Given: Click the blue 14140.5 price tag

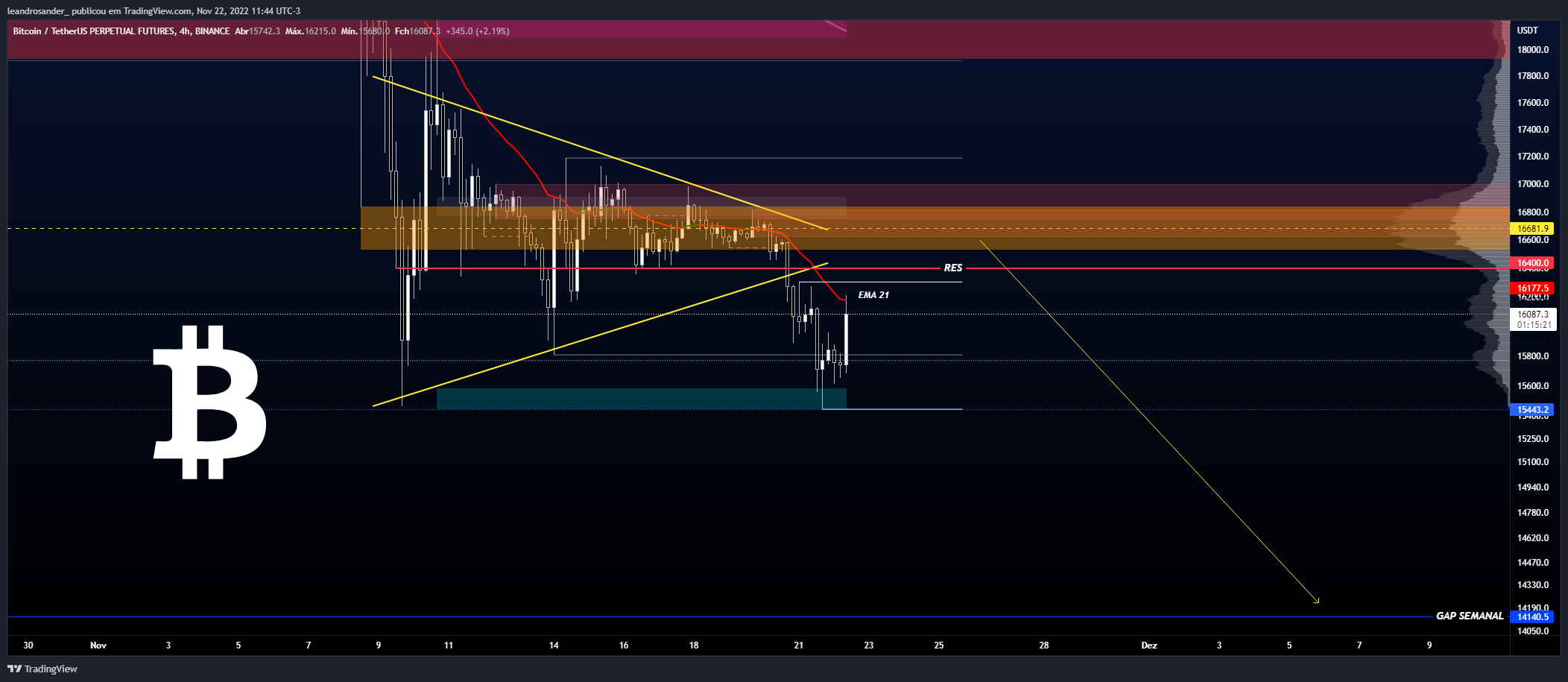Looking at the screenshot, I should pos(1532,617).
